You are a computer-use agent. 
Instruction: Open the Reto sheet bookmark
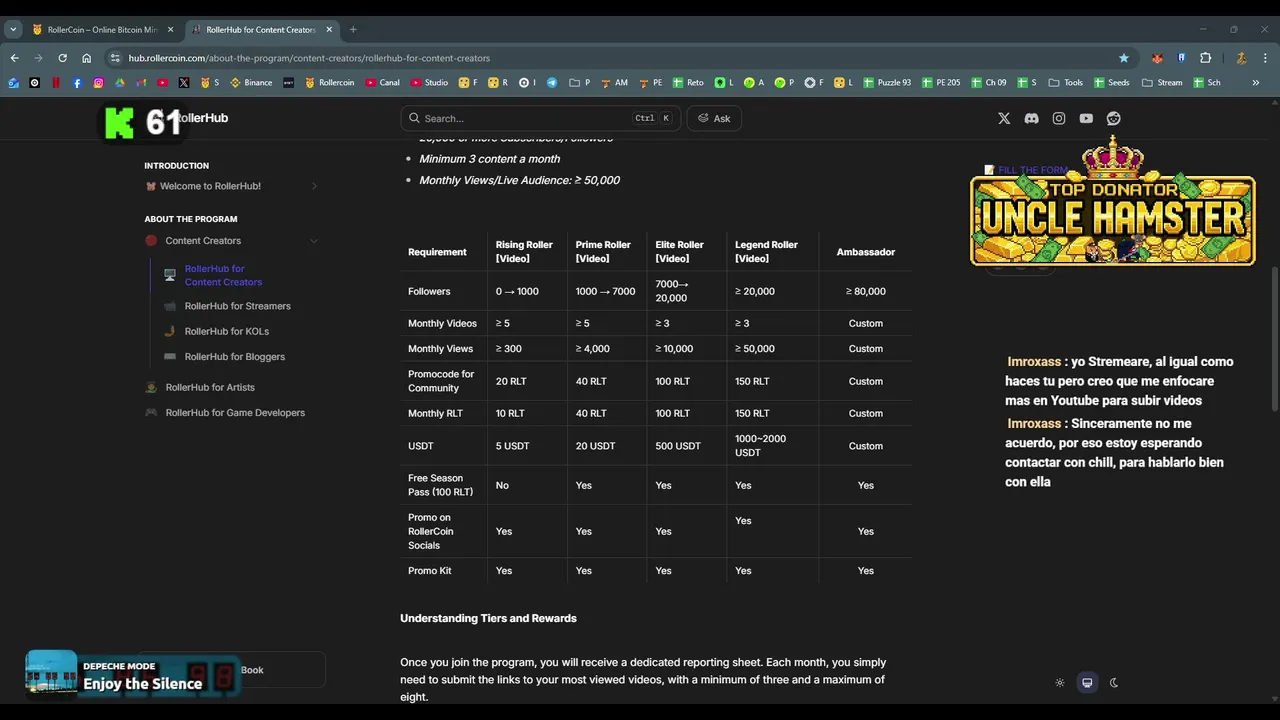point(688,83)
